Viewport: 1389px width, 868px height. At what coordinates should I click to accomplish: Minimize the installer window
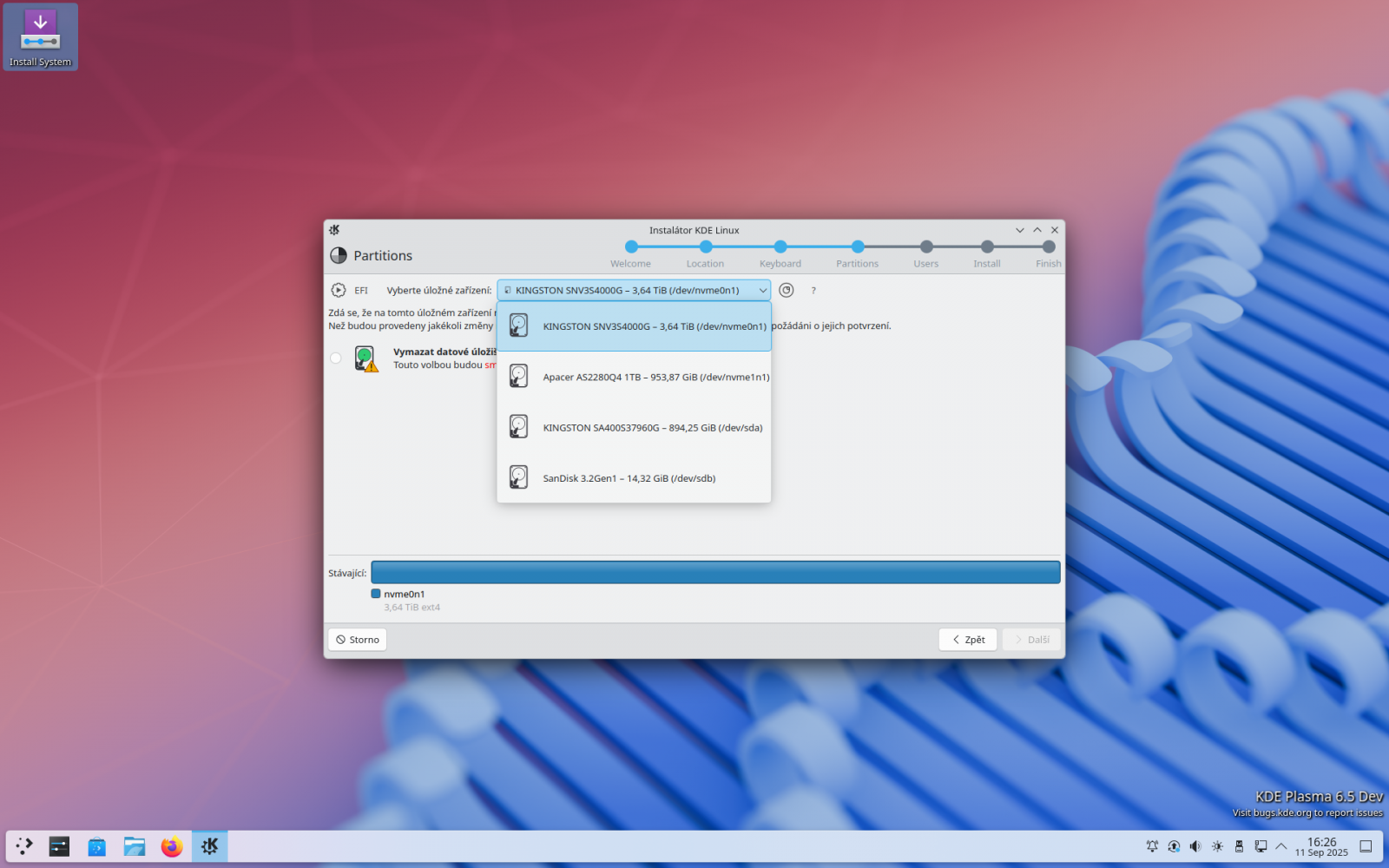pos(1020,230)
